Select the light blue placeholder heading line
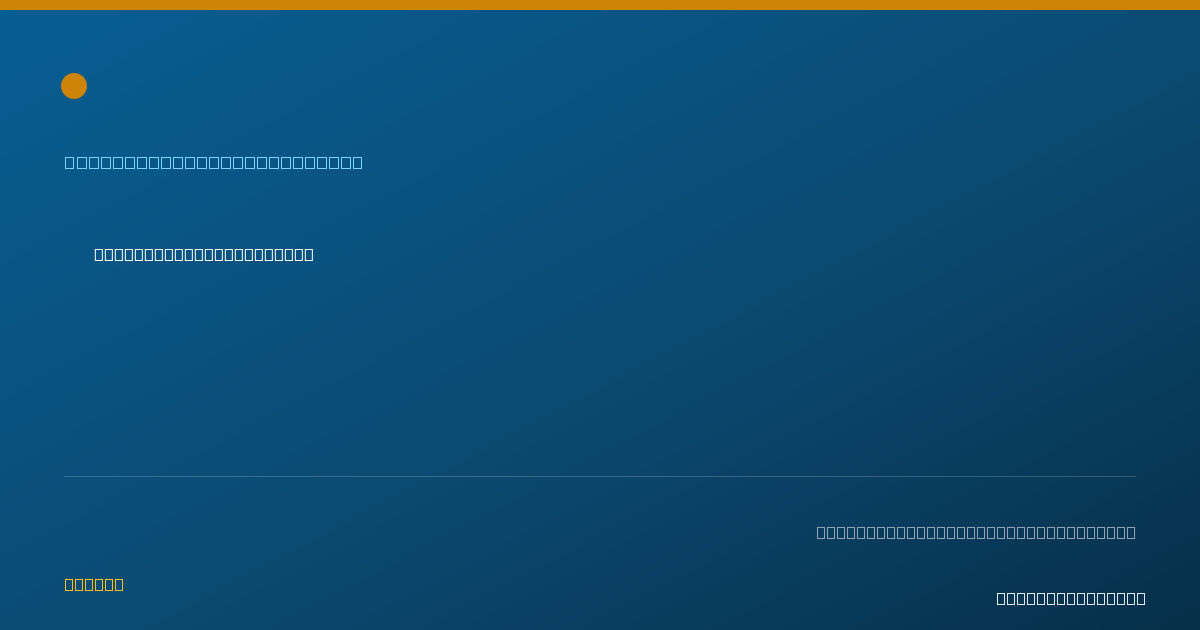 coord(214,162)
